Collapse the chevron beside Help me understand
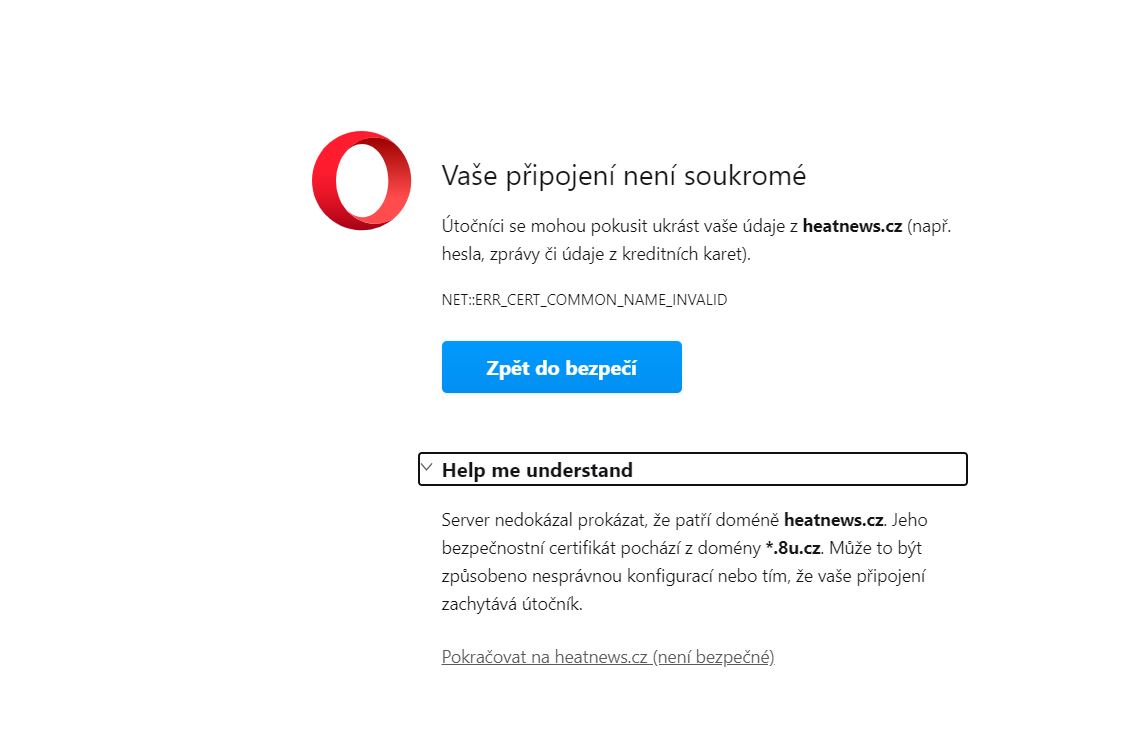The image size is (1135, 741). pyautogui.click(x=426, y=467)
